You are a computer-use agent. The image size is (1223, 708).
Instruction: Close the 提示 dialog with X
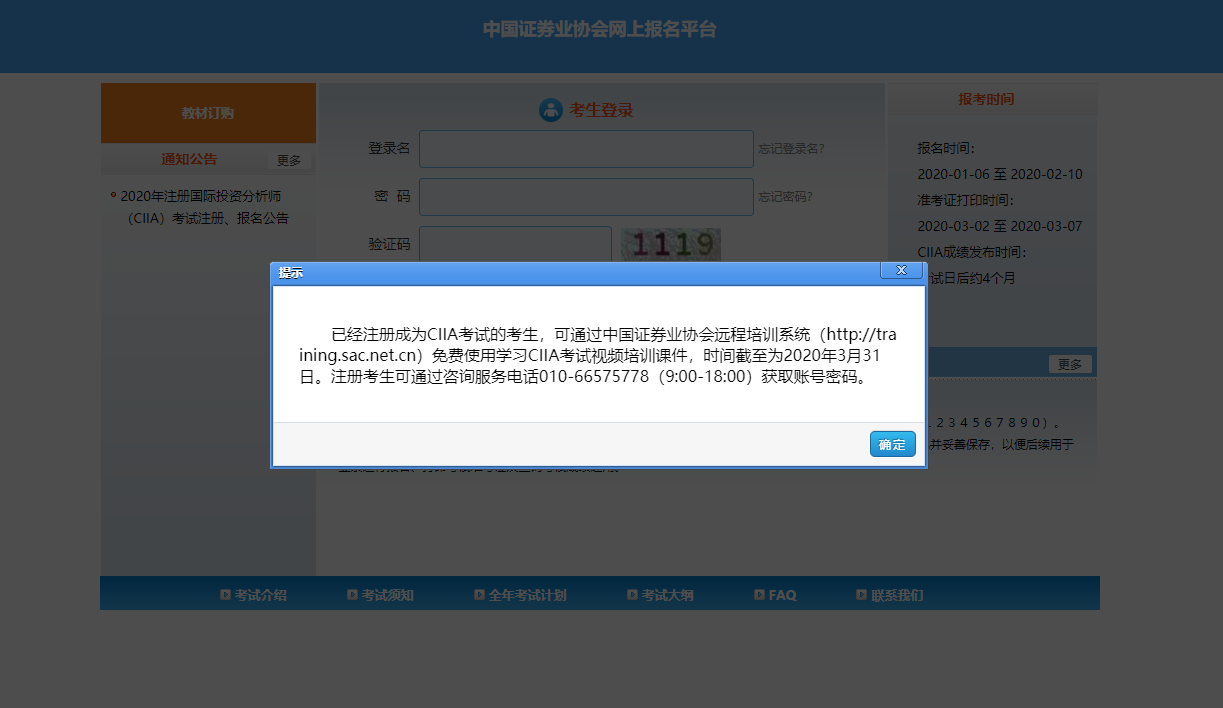click(x=901, y=270)
